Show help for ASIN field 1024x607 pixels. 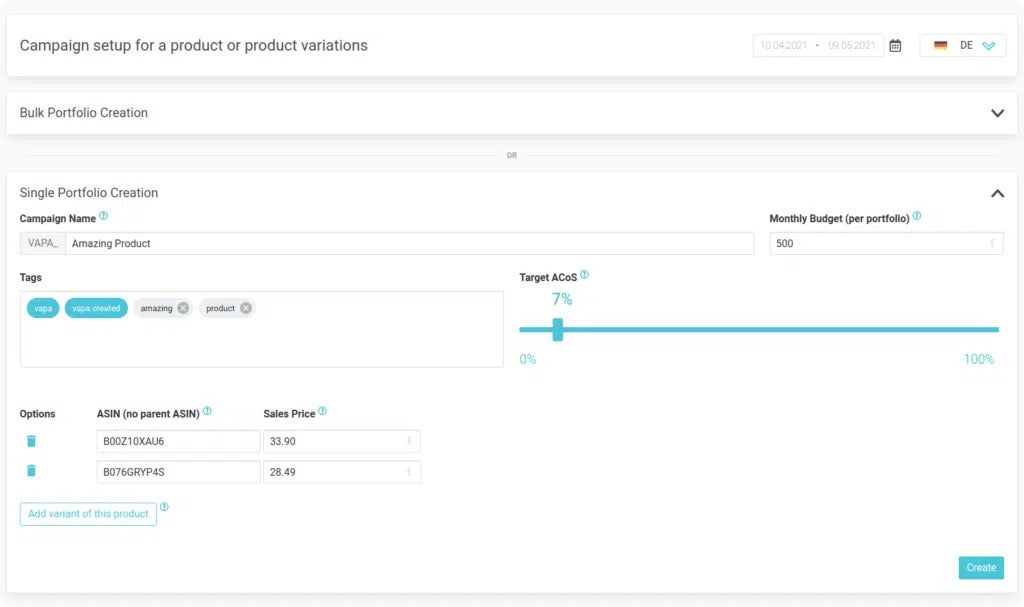(x=207, y=411)
